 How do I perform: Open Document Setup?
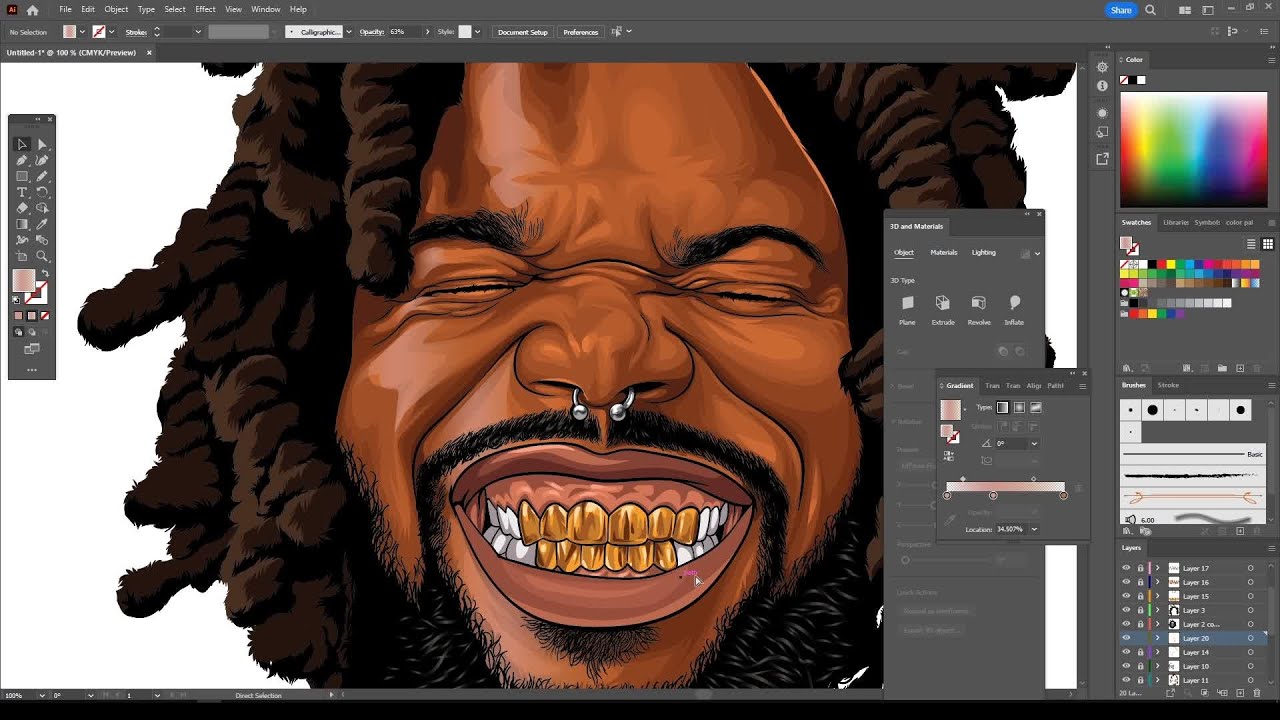click(523, 32)
